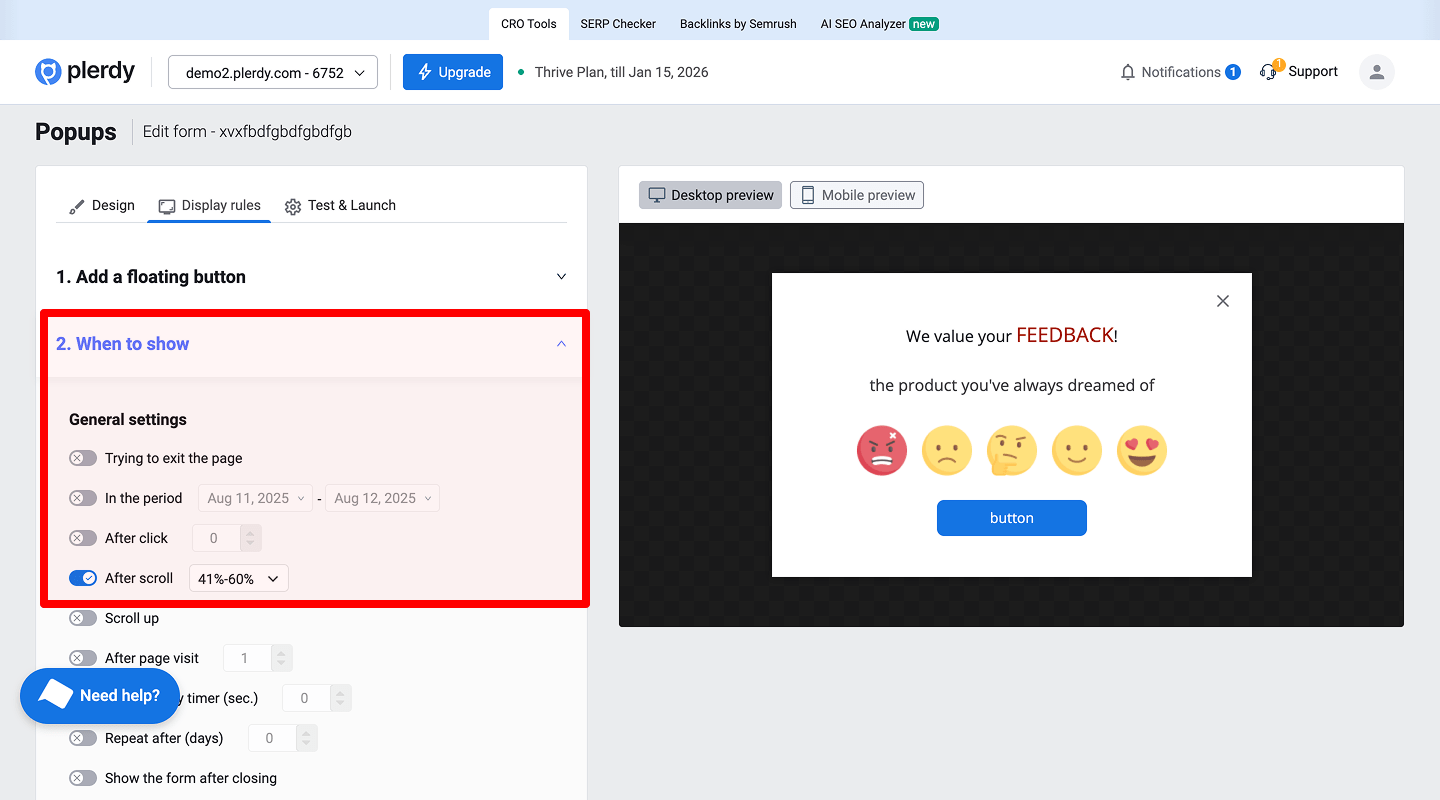Open the user profile avatar icon
The image size is (1440, 800).
coord(1376,71)
